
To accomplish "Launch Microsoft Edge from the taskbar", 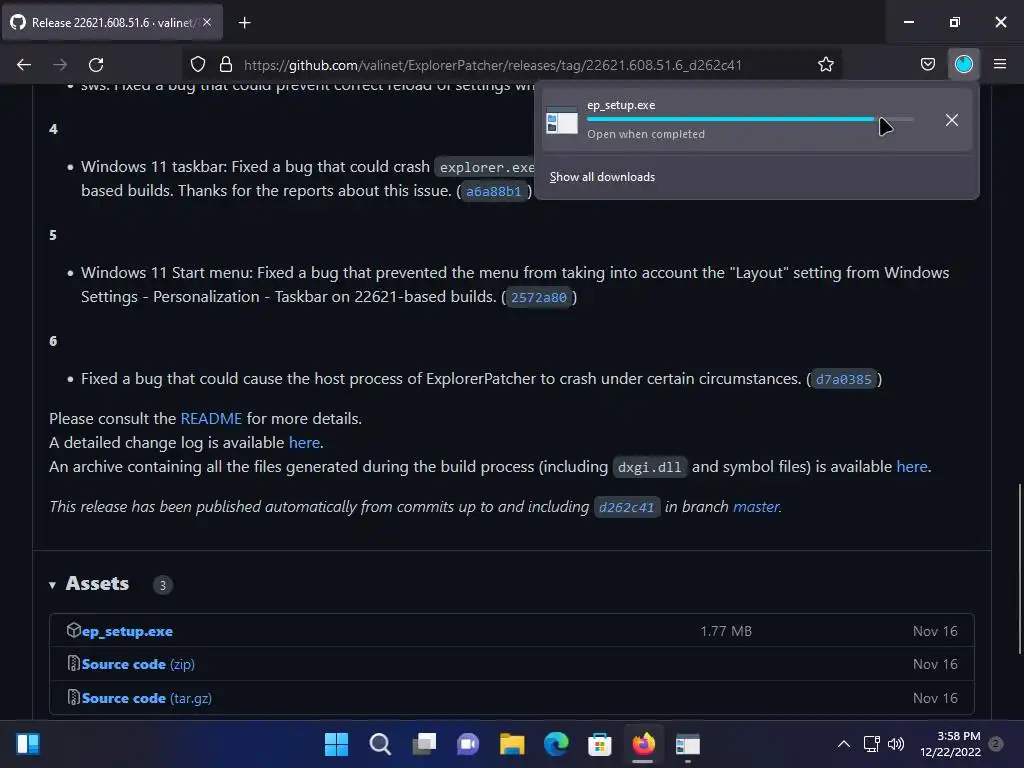I will (556, 744).
